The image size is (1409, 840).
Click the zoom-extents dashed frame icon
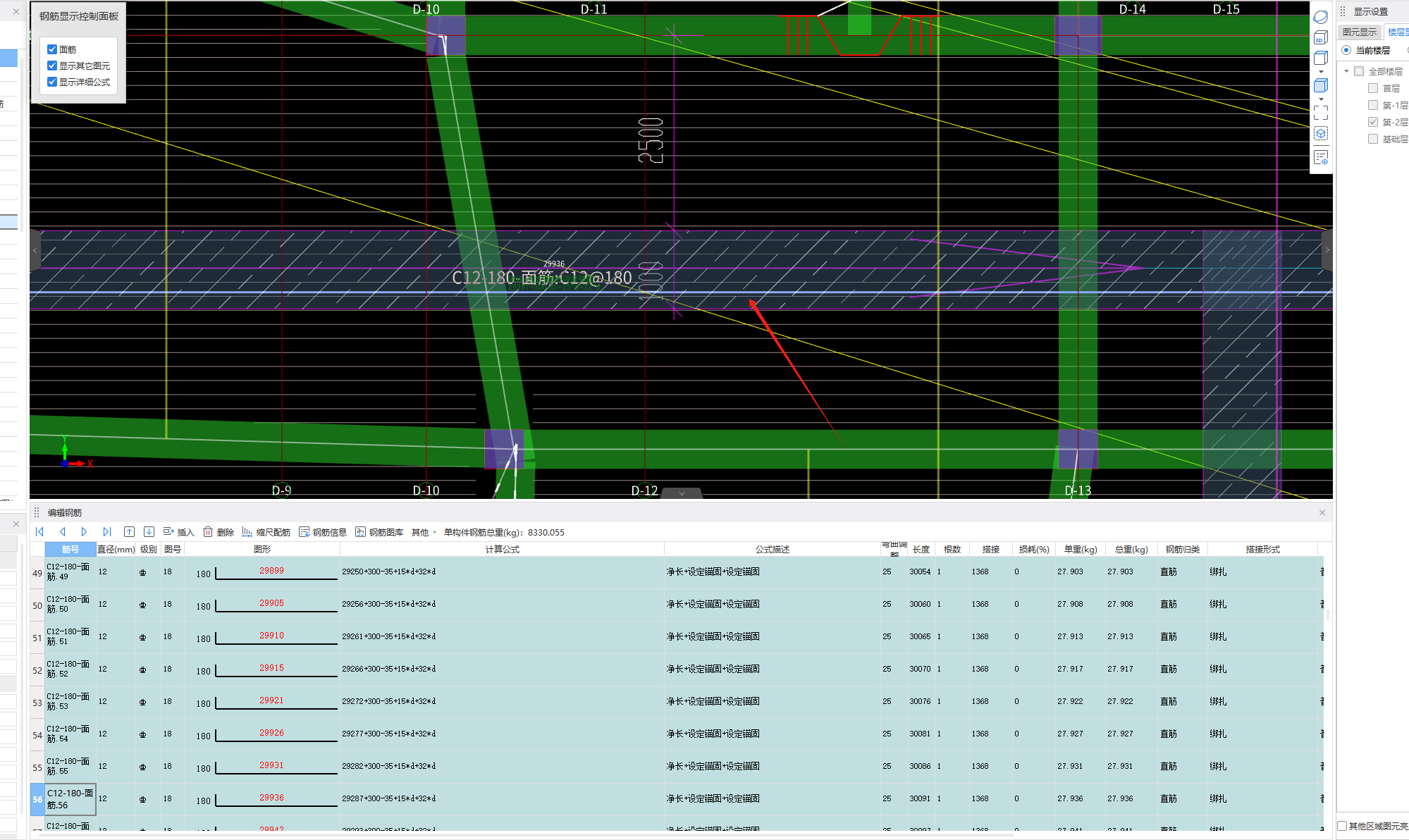1321,113
